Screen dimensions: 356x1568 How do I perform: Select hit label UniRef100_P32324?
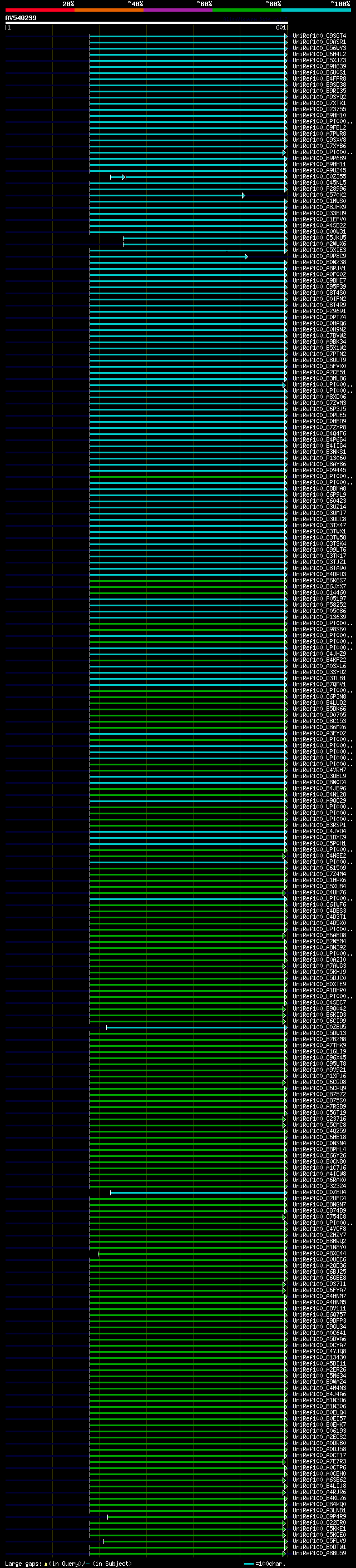click(319, 1186)
